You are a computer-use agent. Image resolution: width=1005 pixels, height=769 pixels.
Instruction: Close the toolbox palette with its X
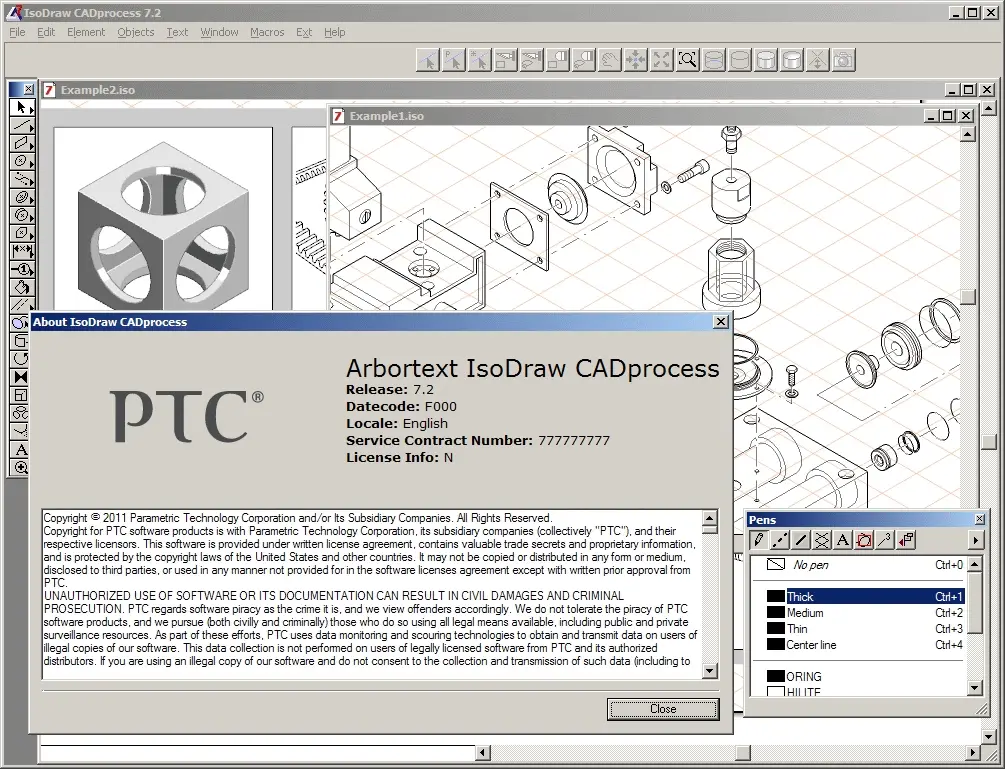pyautogui.click(x=29, y=89)
